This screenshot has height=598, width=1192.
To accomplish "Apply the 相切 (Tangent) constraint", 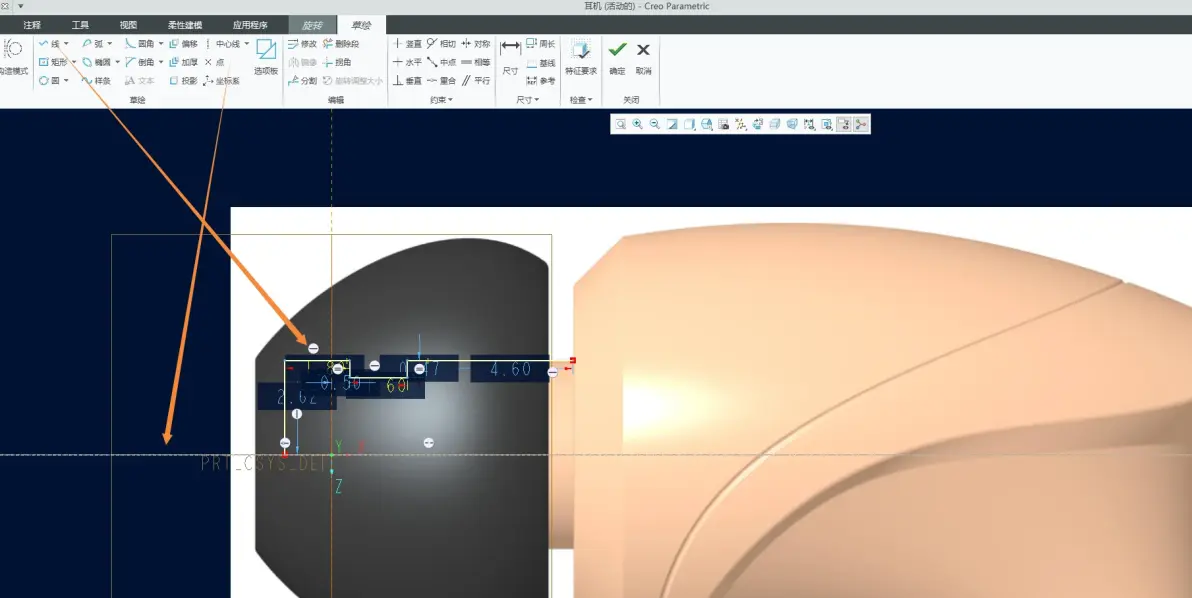I will [x=441, y=44].
